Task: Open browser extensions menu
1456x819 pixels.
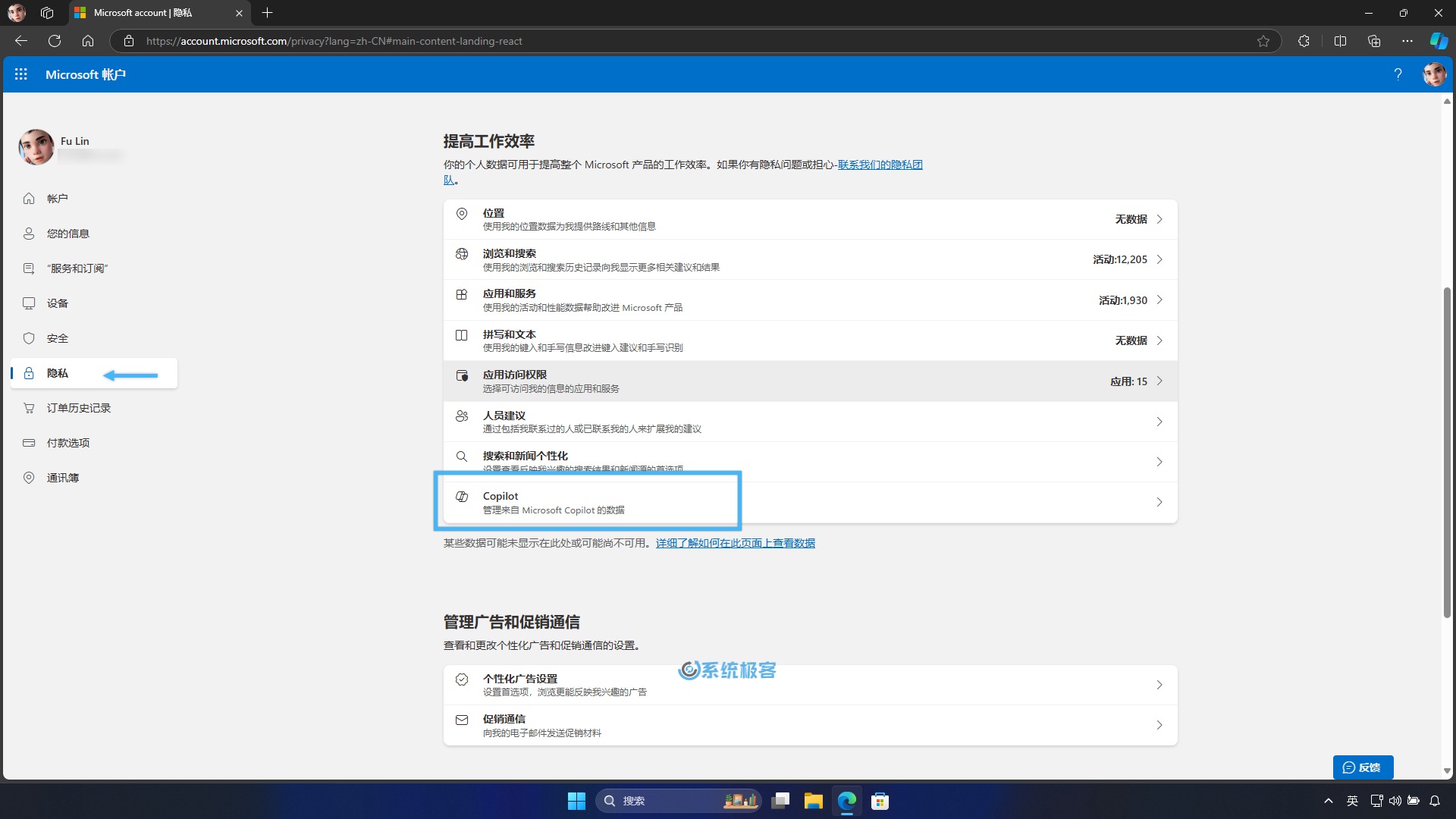Action: click(1304, 41)
